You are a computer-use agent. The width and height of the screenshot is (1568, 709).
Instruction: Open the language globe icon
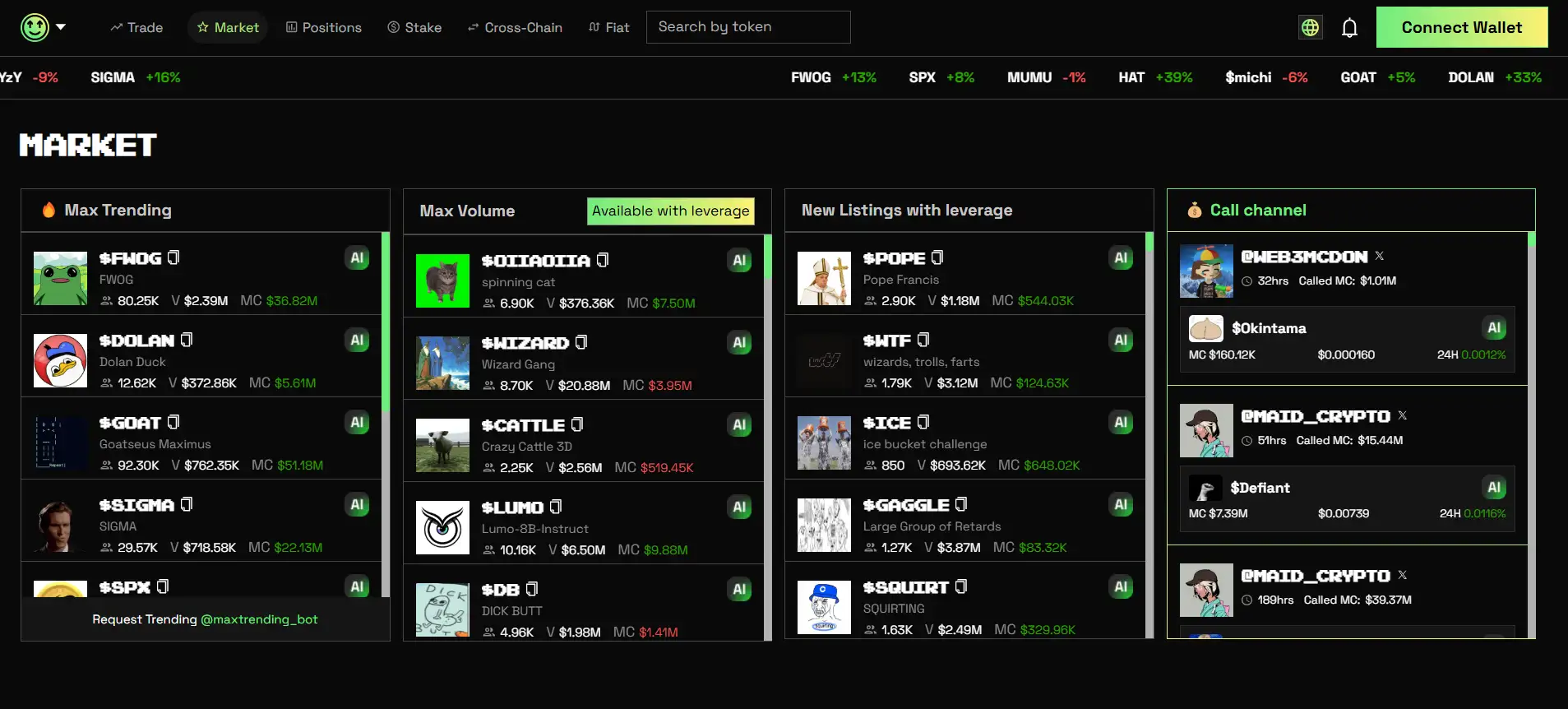[x=1310, y=27]
